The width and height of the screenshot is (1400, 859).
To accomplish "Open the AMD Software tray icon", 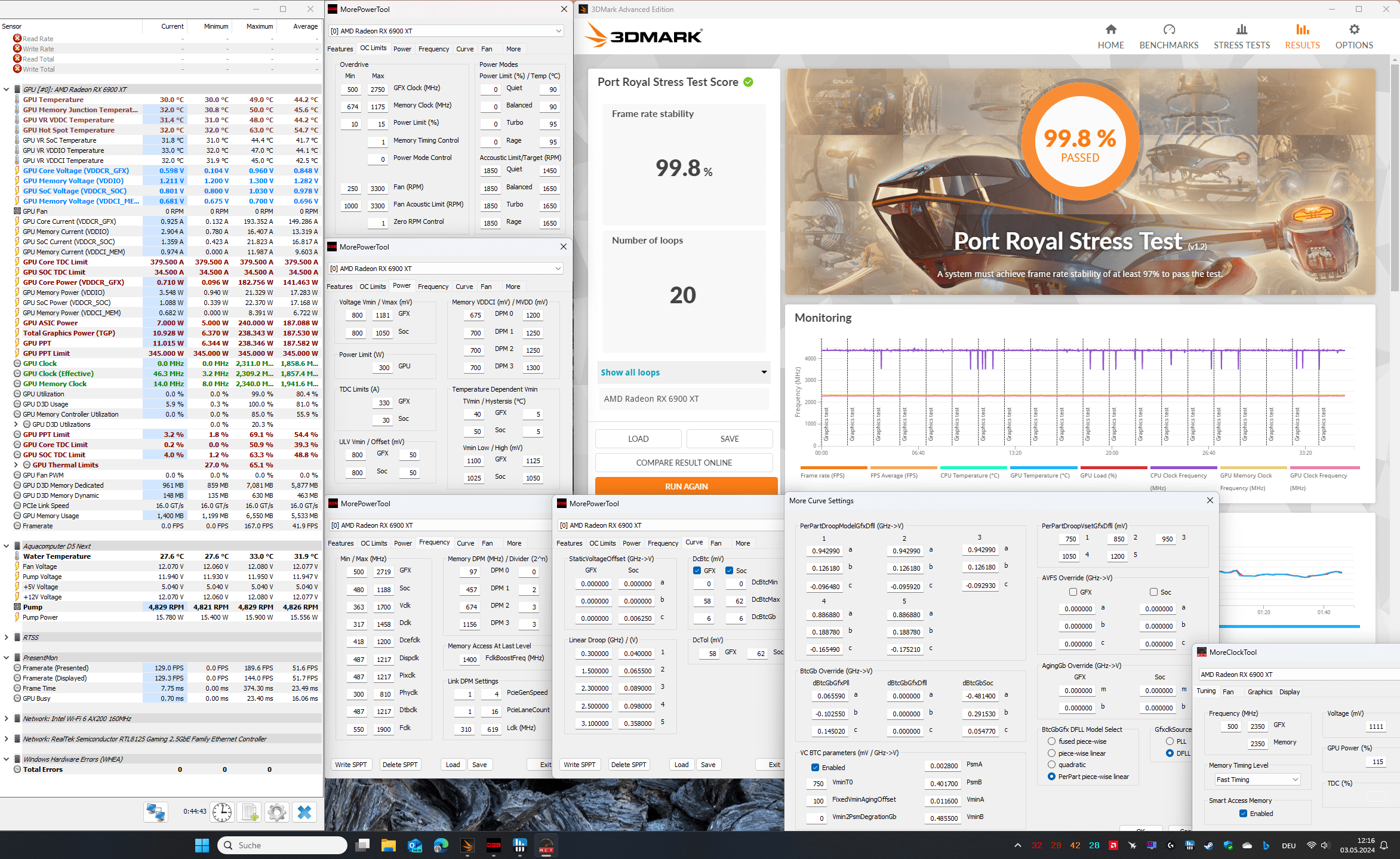I will pos(1113,845).
